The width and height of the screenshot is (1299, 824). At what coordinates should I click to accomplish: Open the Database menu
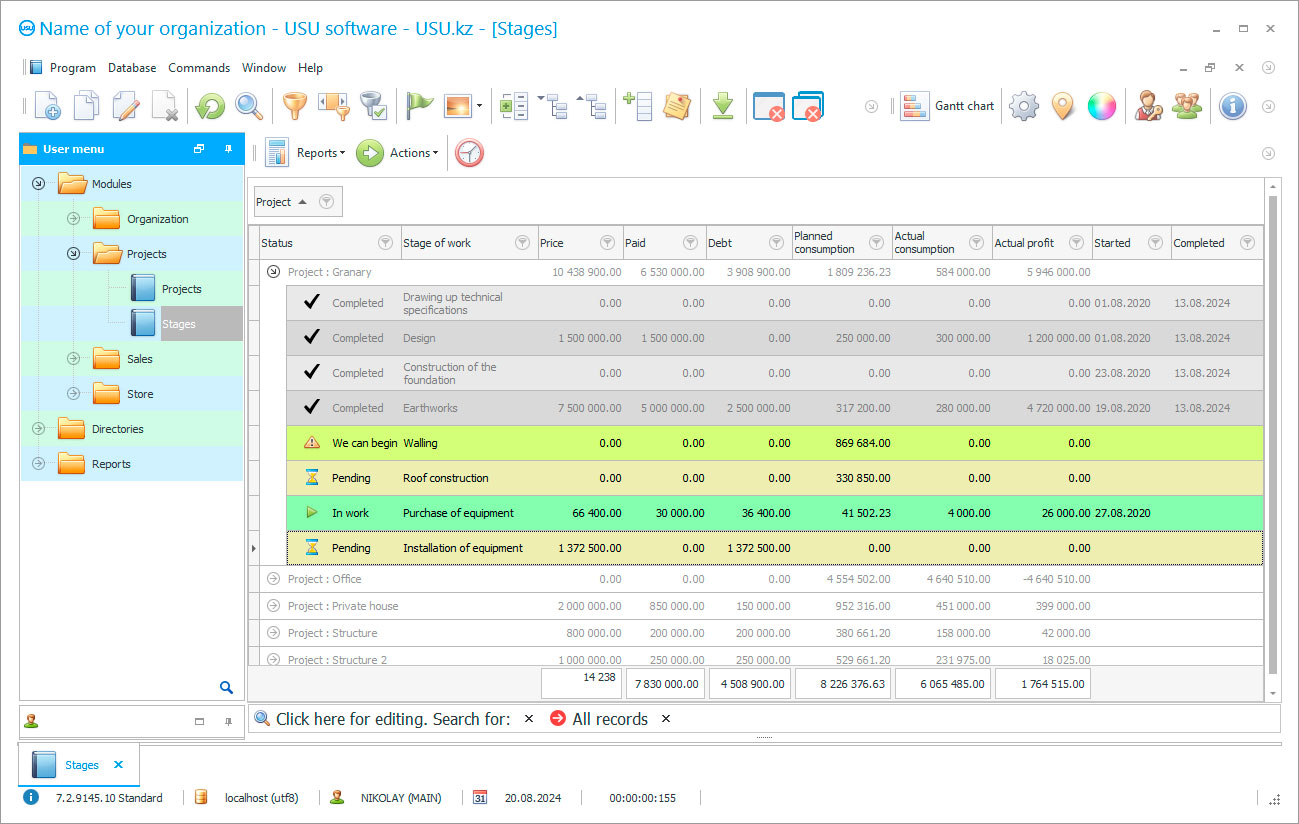pos(131,67)
